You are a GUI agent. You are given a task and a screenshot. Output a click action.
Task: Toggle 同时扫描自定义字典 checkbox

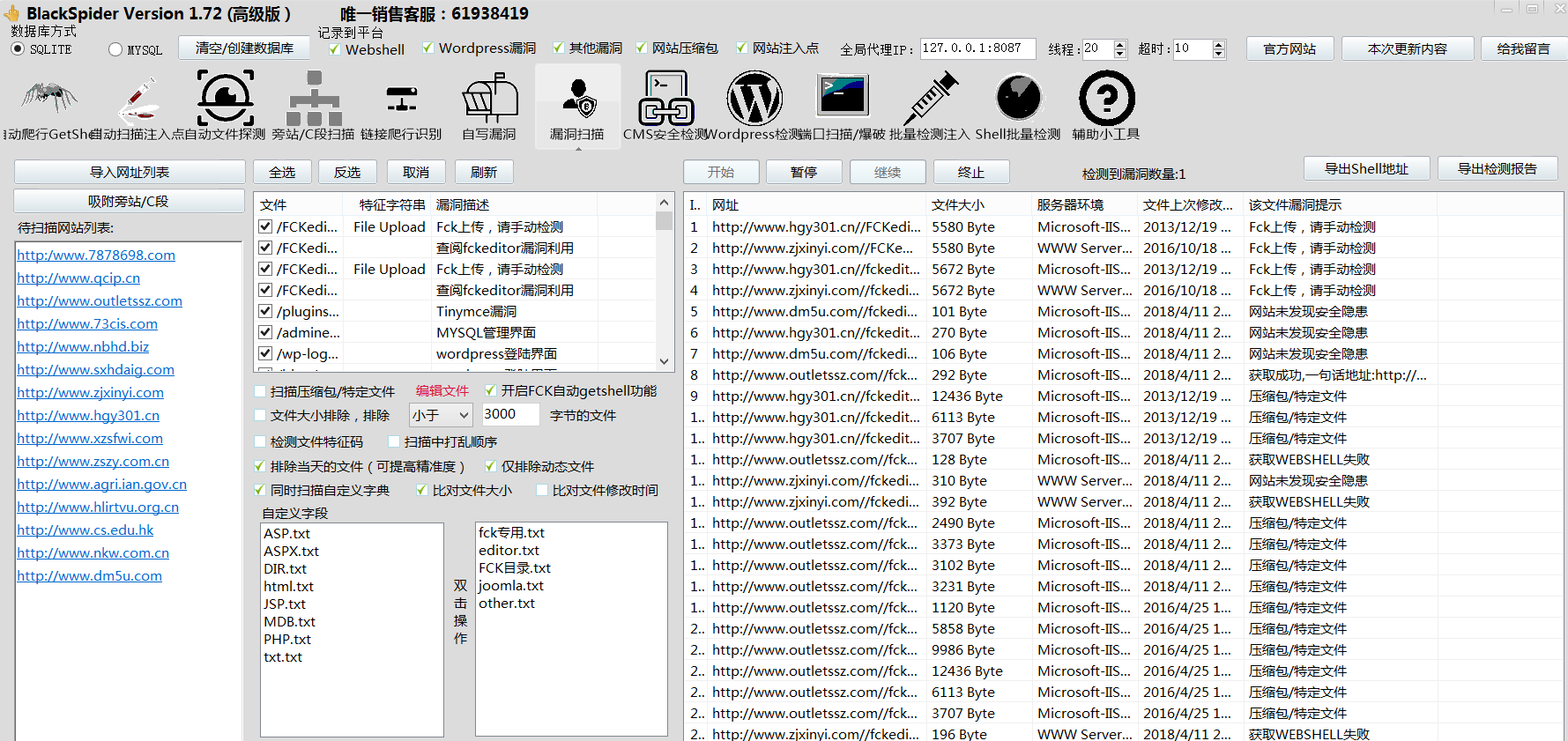click(x=260, y=490)
